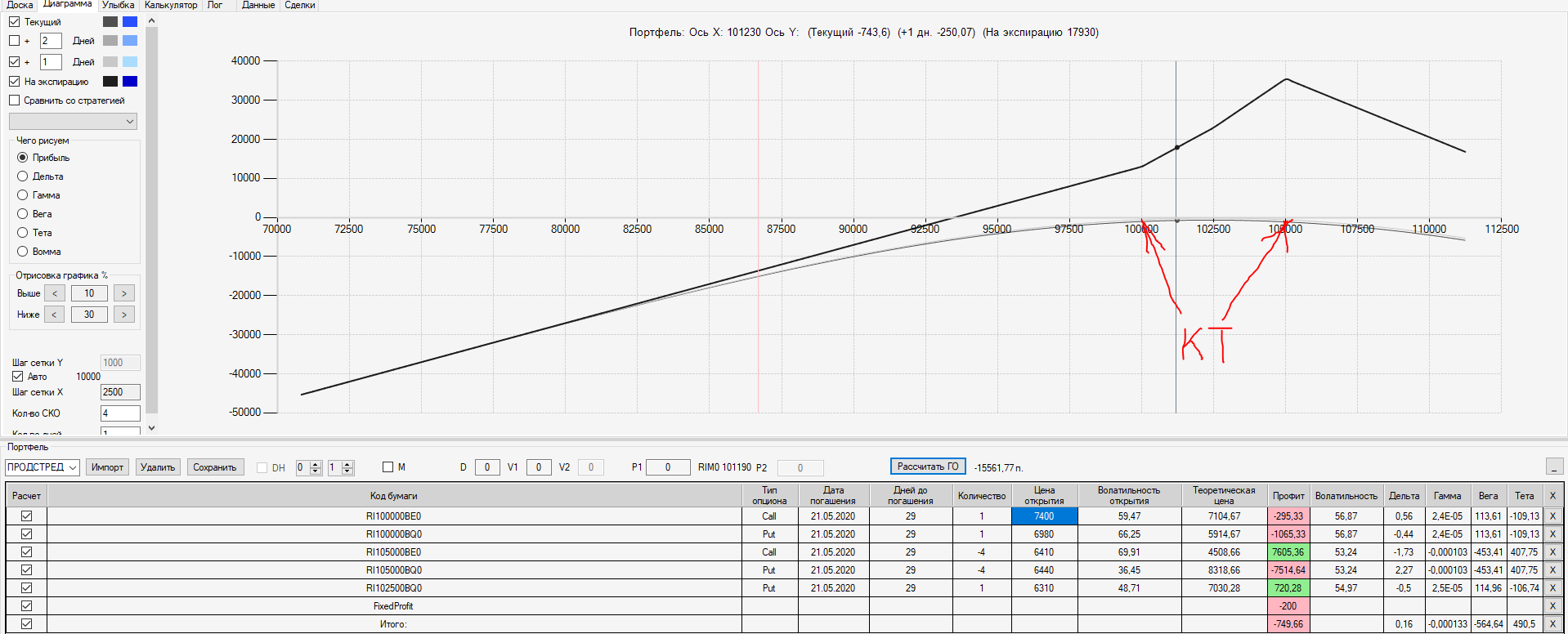
Task: Select the opening price cell 7400
Action: point(1044,516)
